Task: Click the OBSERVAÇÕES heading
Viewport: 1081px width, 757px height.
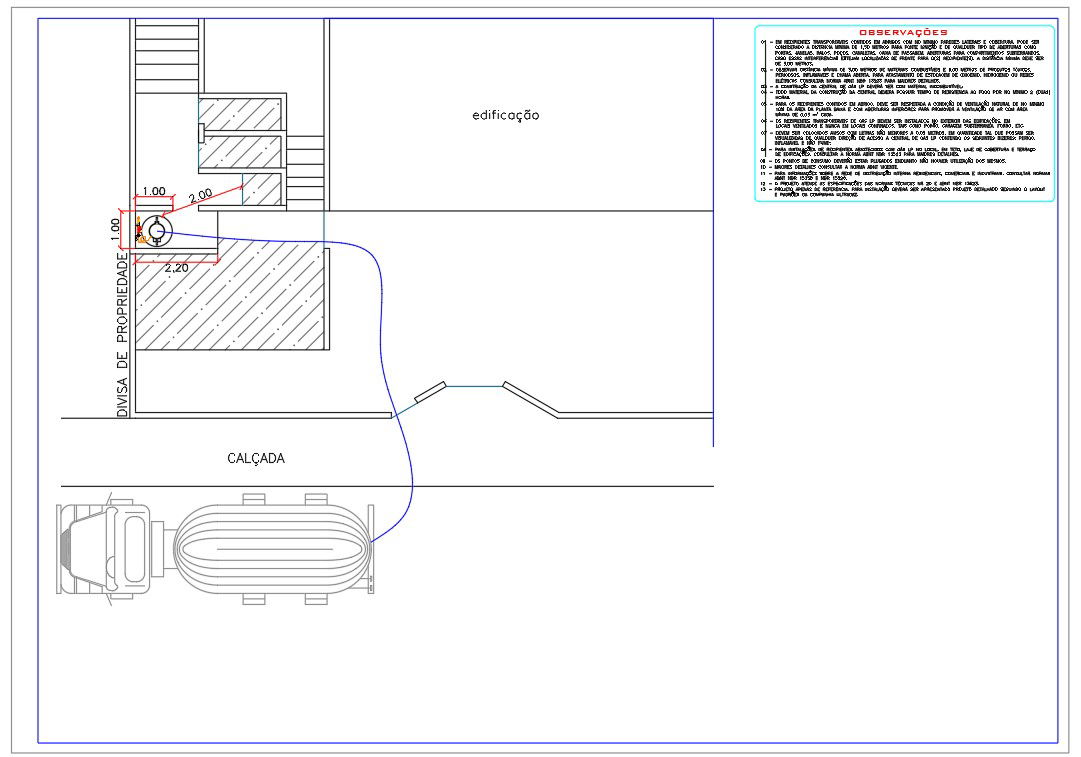Action: [x=903, y=33]
